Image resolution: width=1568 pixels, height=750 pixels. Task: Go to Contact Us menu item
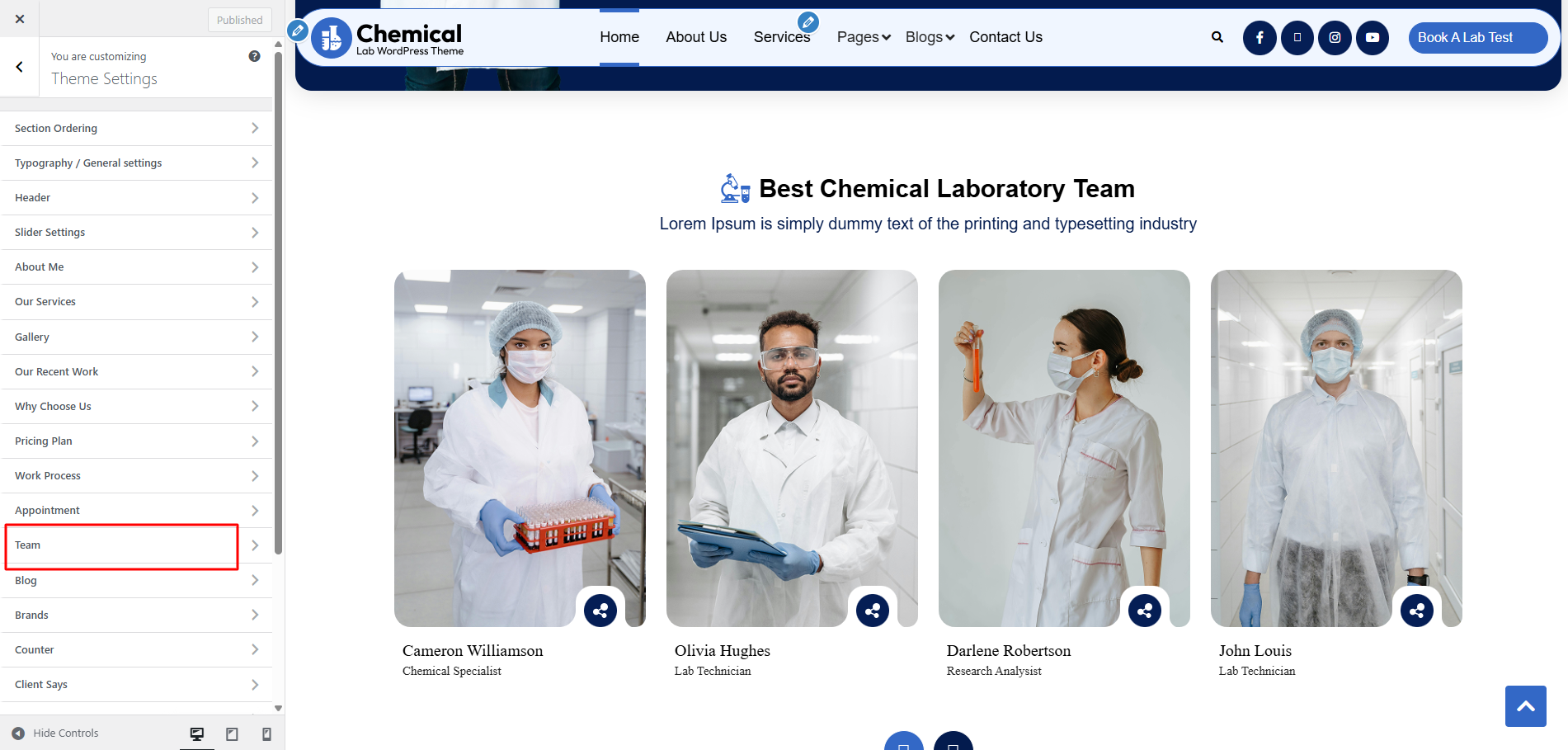[1005, 37]
